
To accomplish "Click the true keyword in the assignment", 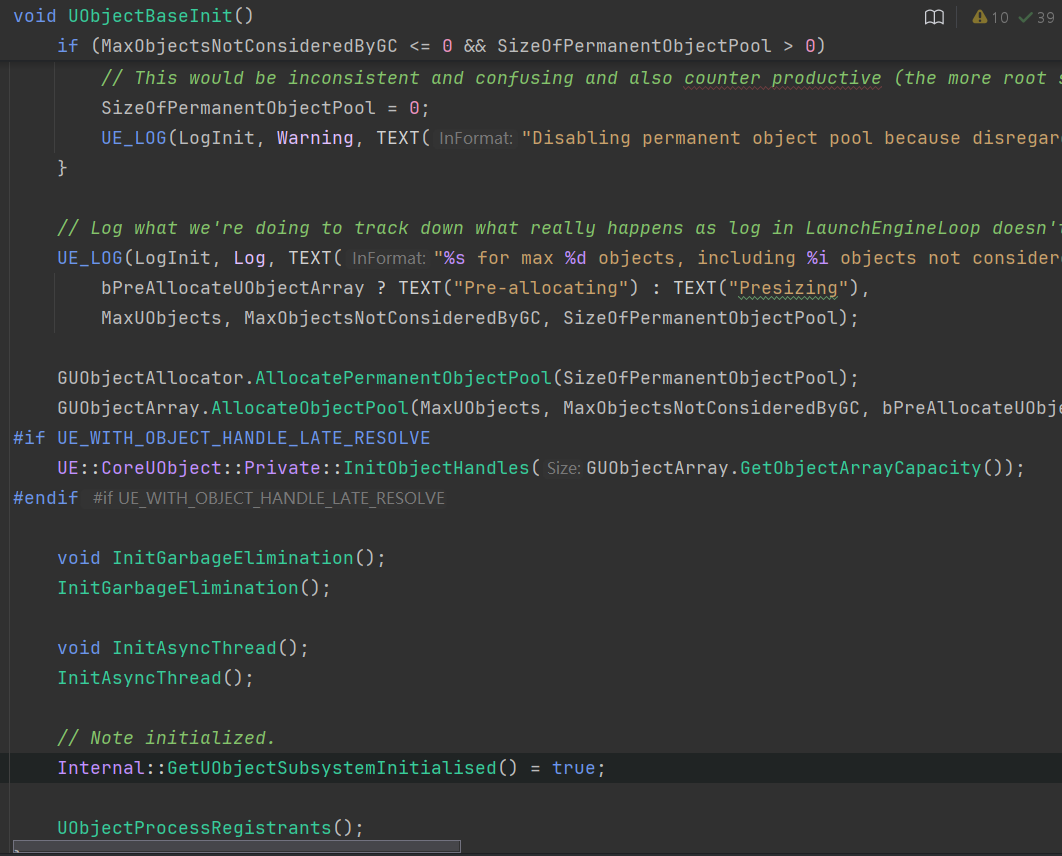I will pos(573,768).
